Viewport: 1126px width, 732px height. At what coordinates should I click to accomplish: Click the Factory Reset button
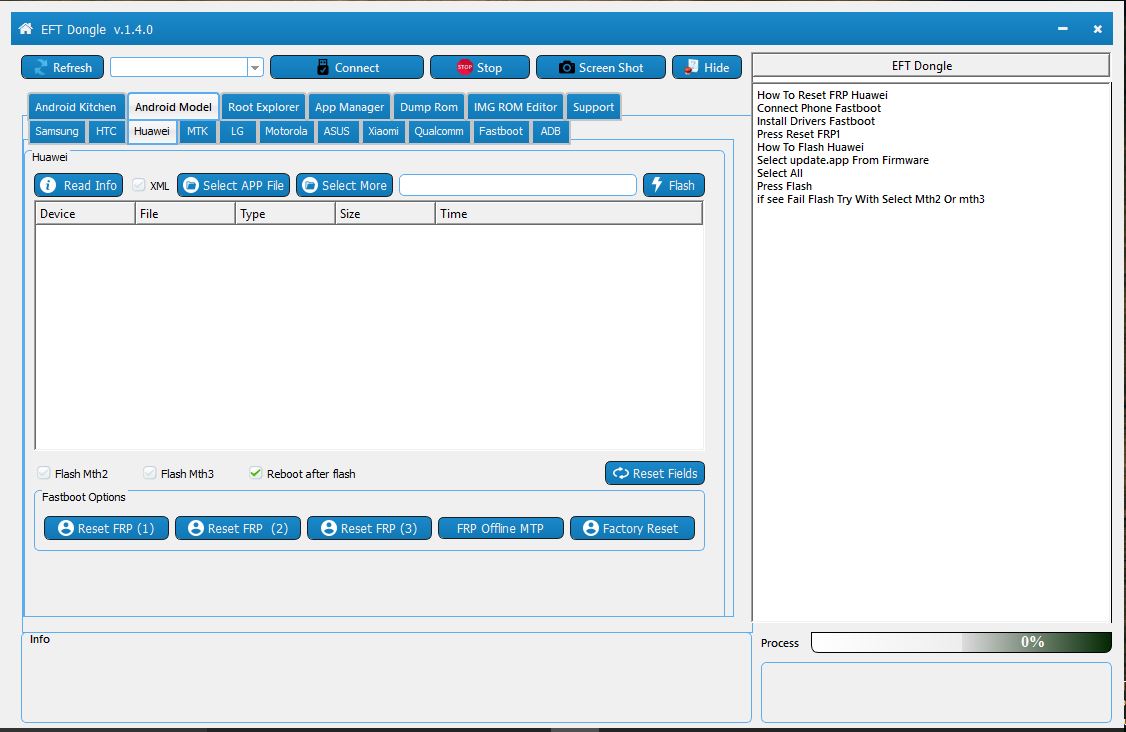[x=633, y=528]
